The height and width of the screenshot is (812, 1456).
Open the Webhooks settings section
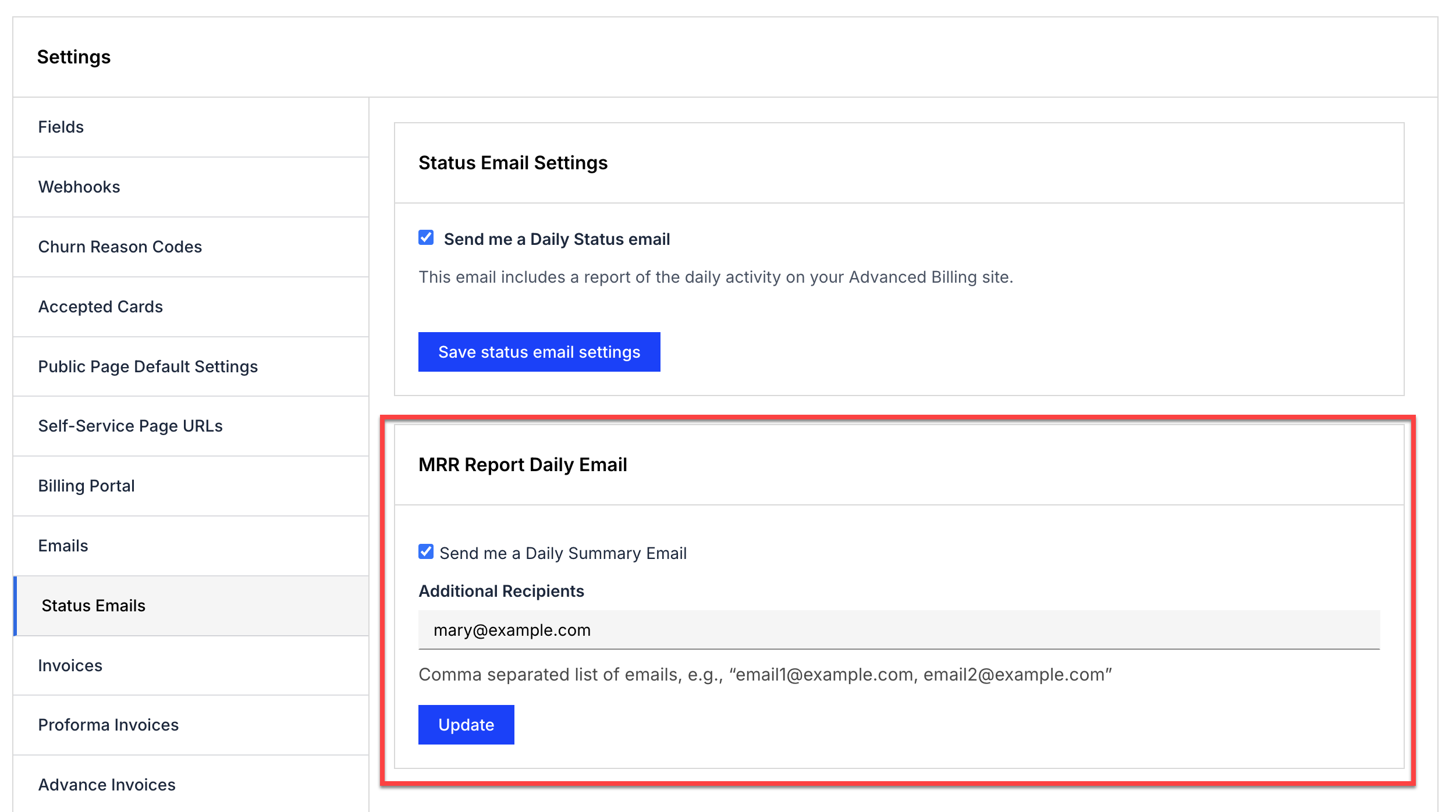(x=191, y=187)
